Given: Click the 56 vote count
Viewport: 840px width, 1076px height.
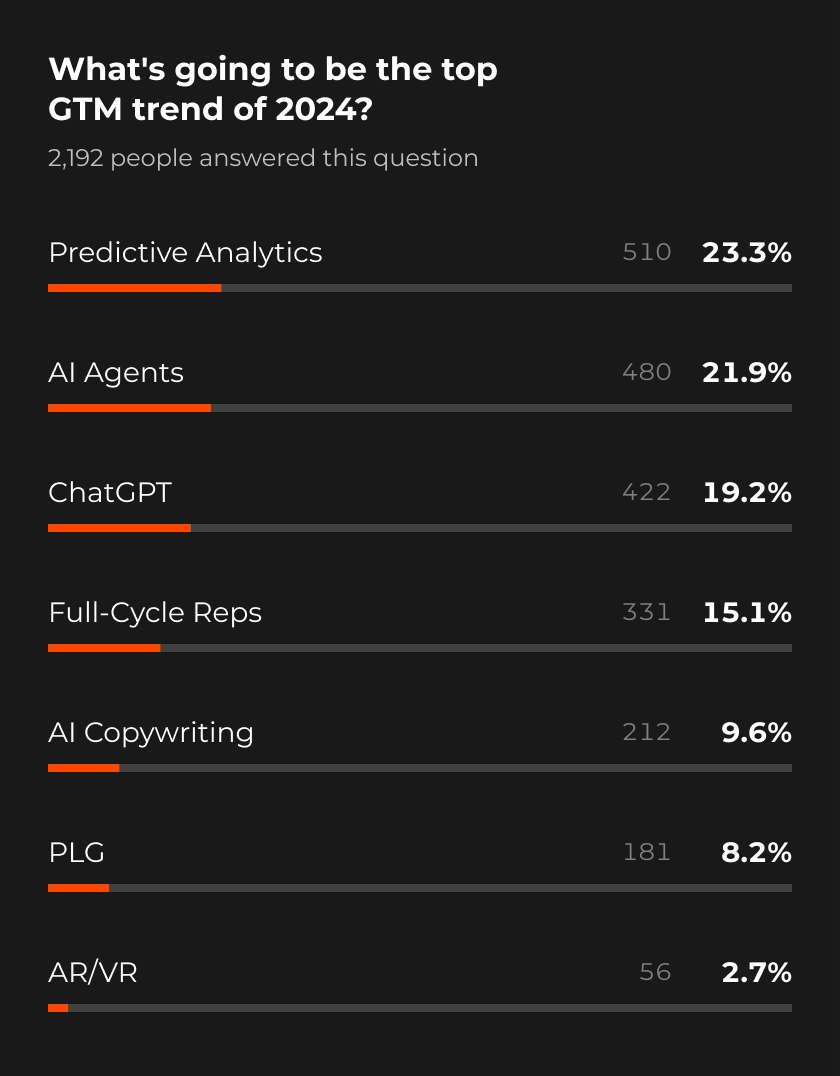Looking at the screenshot, I should (655, 972).
